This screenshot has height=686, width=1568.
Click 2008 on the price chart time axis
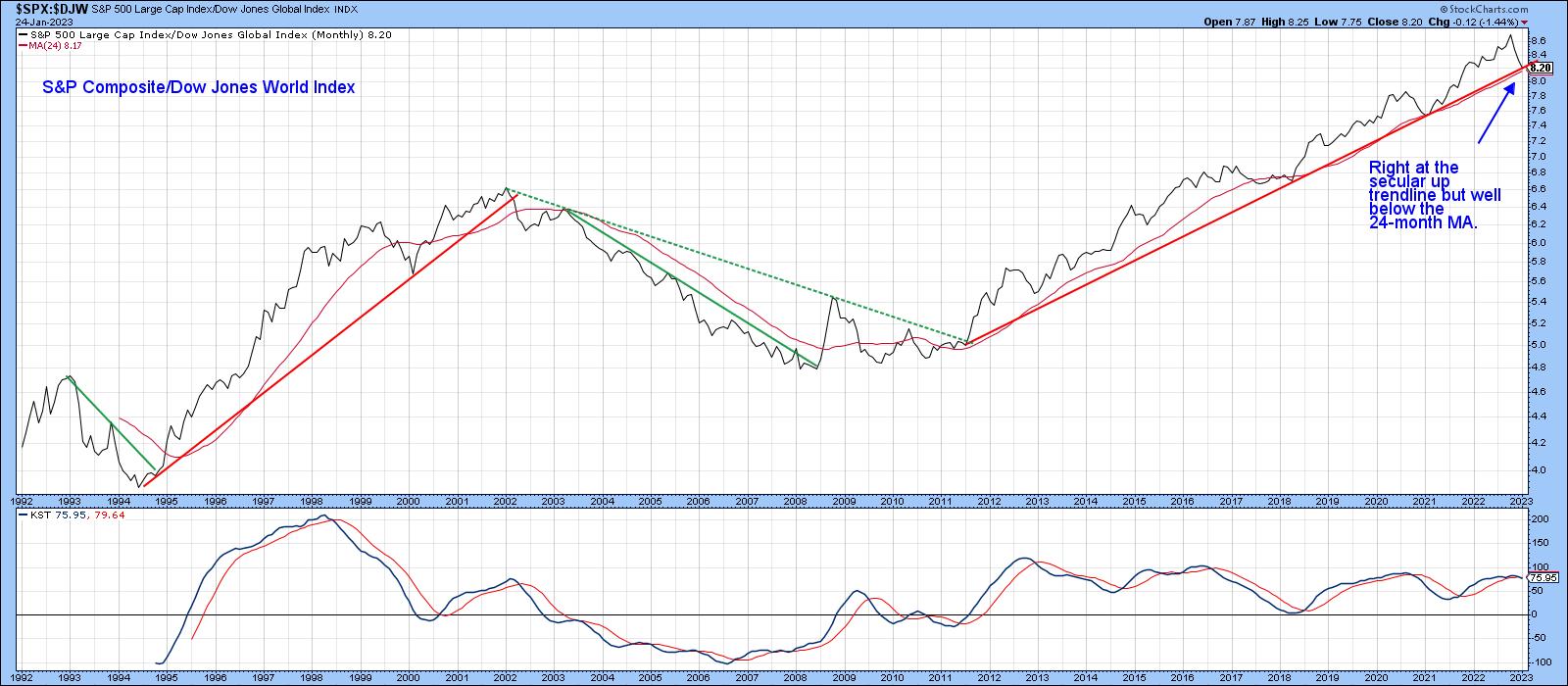[x=795, y=501]
